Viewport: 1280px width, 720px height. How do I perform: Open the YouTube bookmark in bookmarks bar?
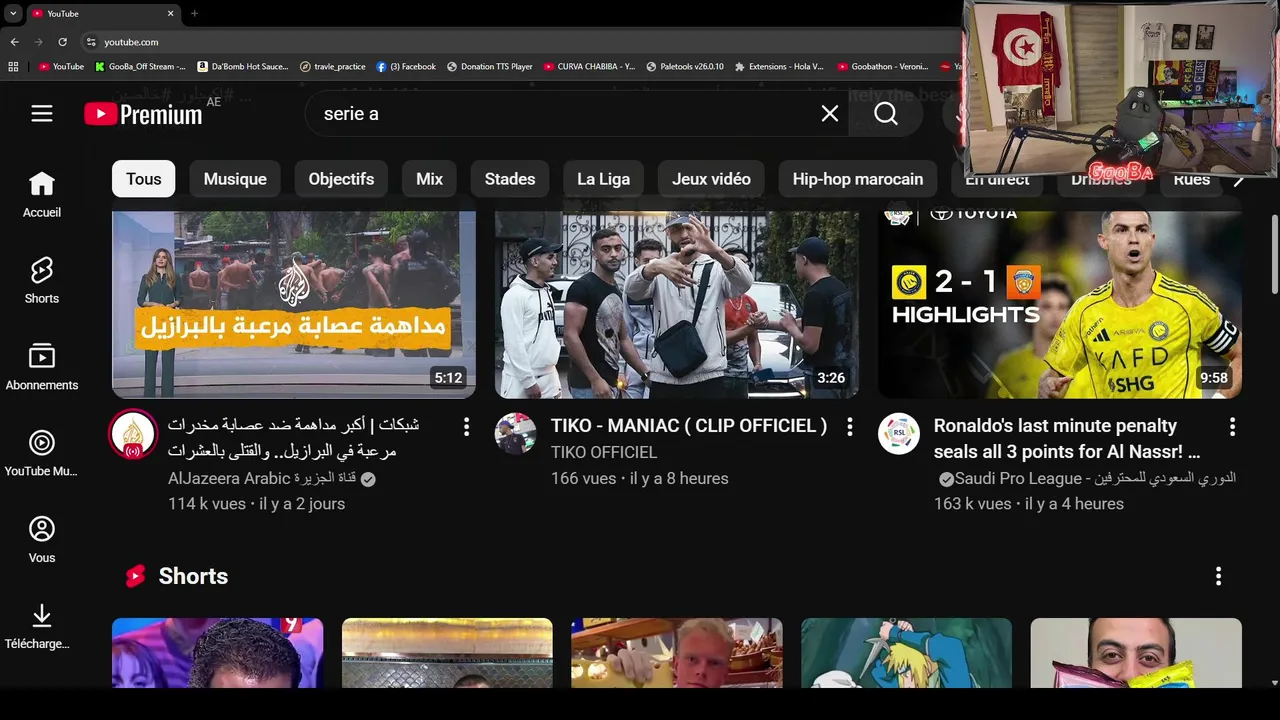[61, 67]
